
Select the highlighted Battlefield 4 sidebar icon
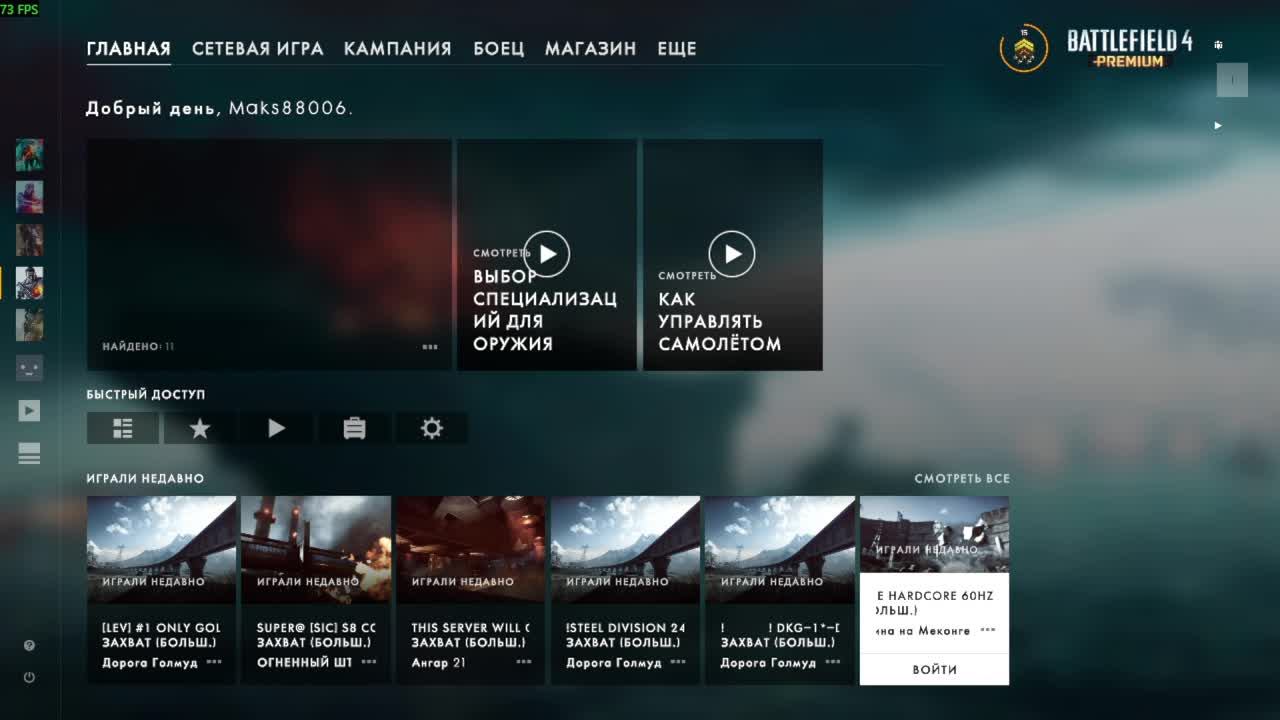click(29, 283)
